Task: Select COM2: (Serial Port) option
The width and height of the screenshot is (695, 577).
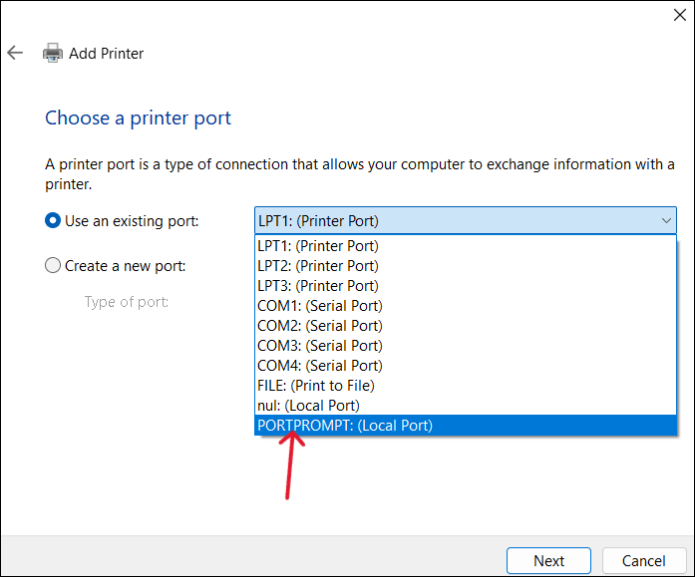Action: pos(320,326)
